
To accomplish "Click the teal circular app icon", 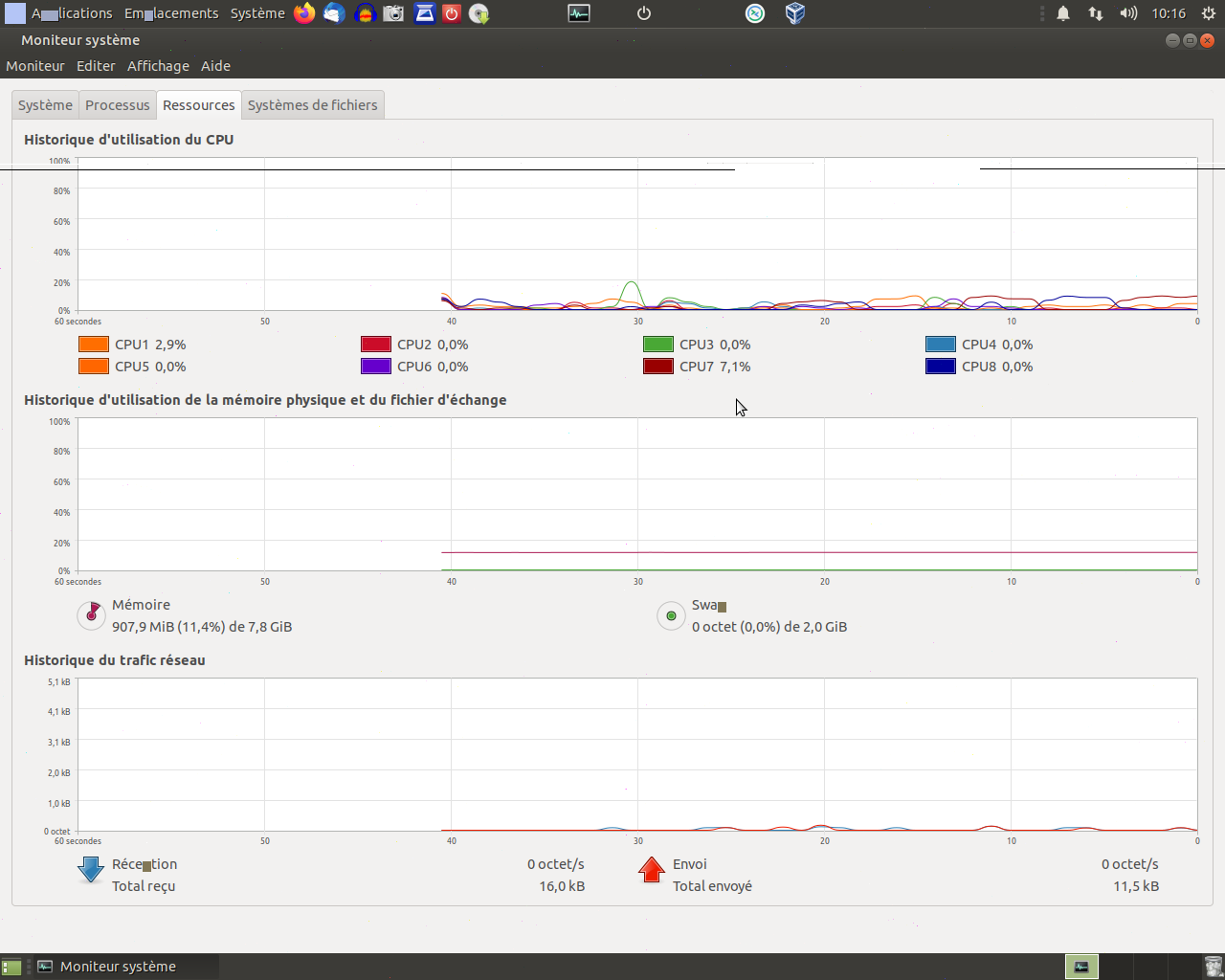I will point(755,13).
